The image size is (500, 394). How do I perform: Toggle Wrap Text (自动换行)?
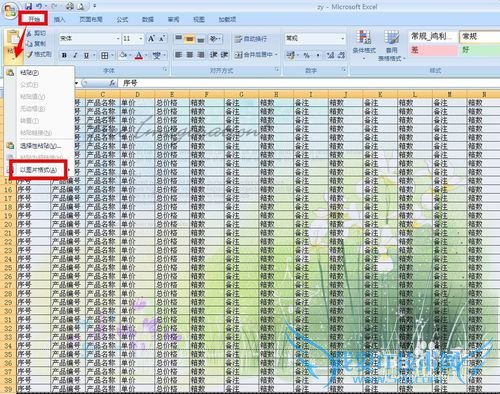click(x=251, y=39)
